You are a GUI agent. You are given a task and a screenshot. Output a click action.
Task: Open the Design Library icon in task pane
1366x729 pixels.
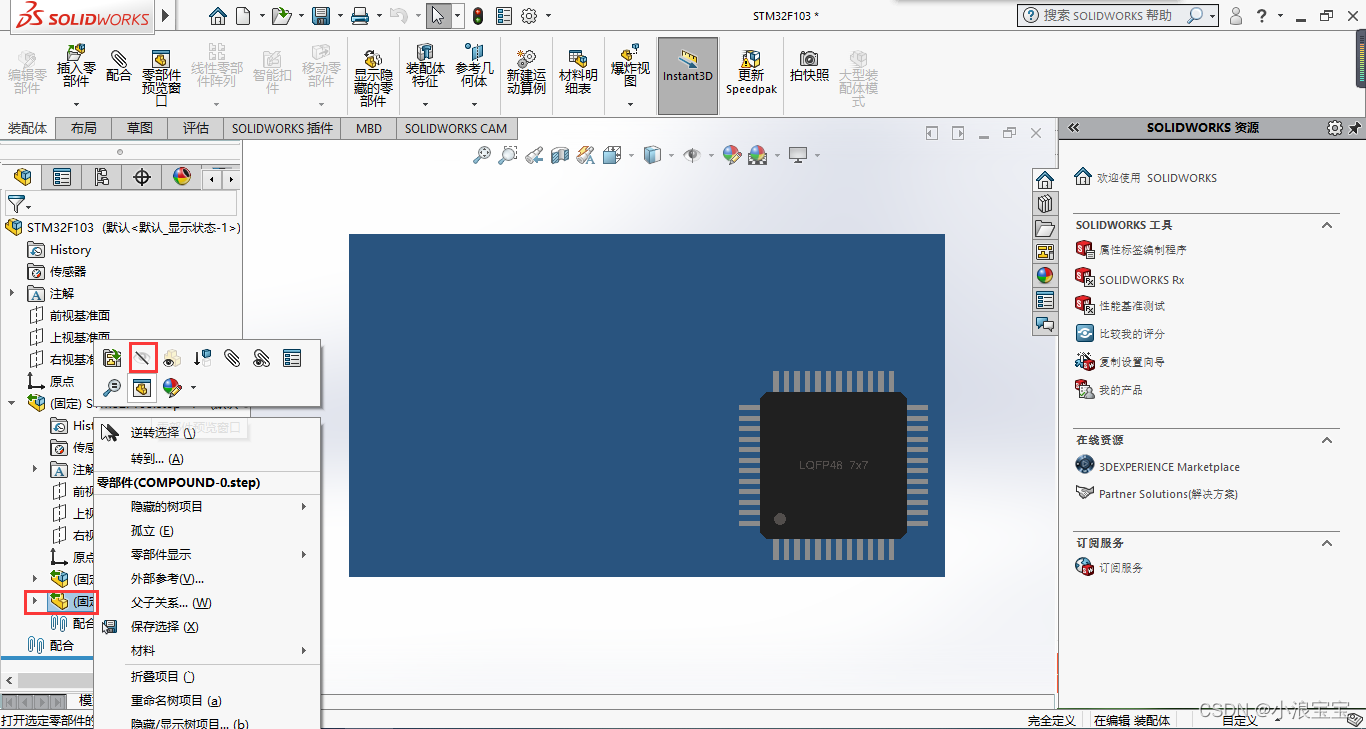coord(1045,204)
